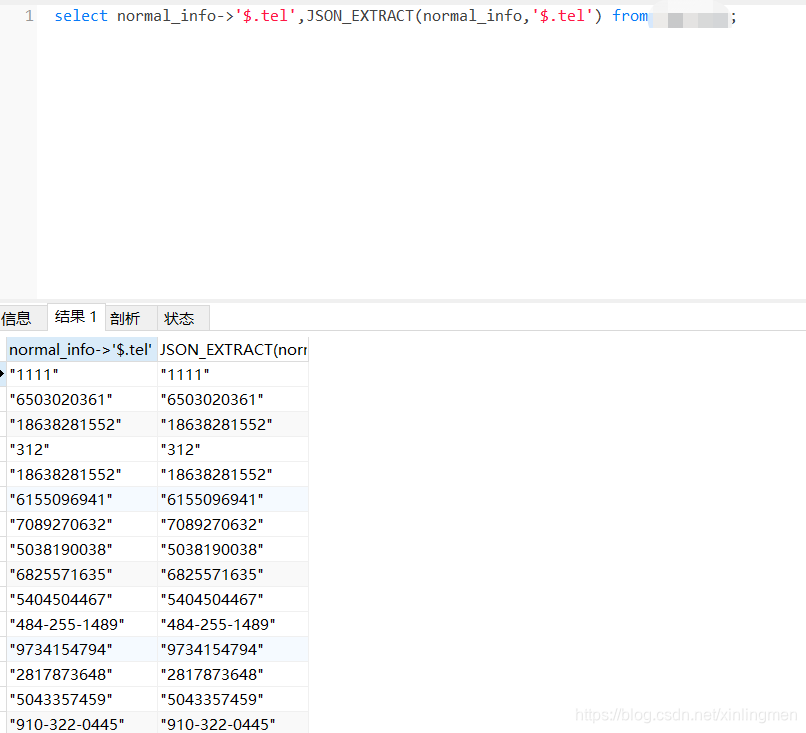
Task: Click line number 1 in the editor gutter
Action: tap(25, 15)
